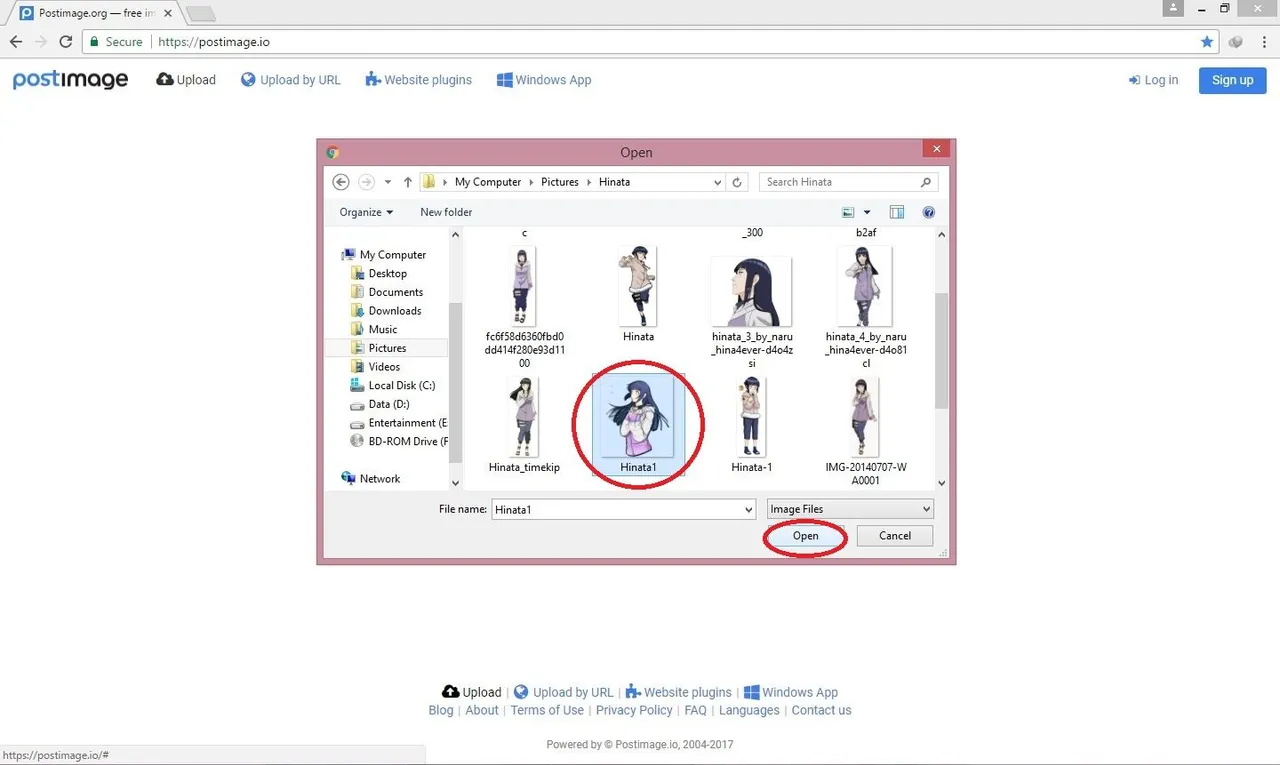Click navigation pane down scroll arrow
Image resolution: width=1280 pixels, height=765 pixels.
click(x=456, y=483)
